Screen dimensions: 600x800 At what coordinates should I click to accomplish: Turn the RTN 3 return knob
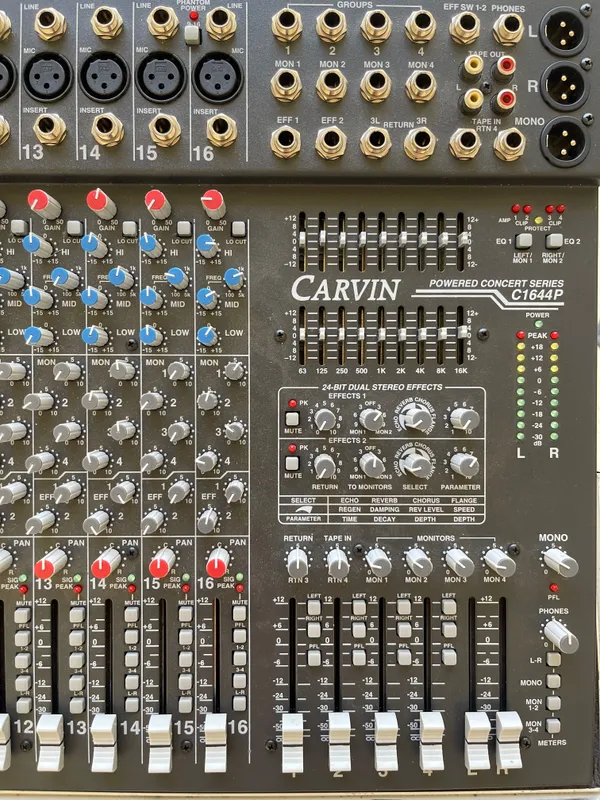pyautogui.click(x=297, y=562)
